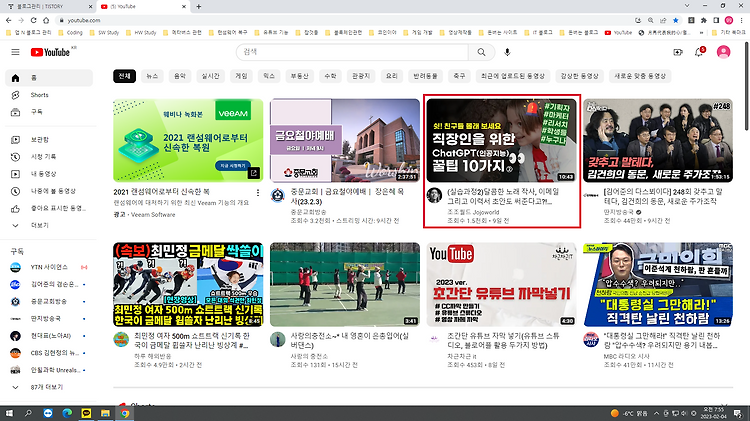
Task: Open liked videos 좋아요 표시한 동영상
Action: point(49,209)
